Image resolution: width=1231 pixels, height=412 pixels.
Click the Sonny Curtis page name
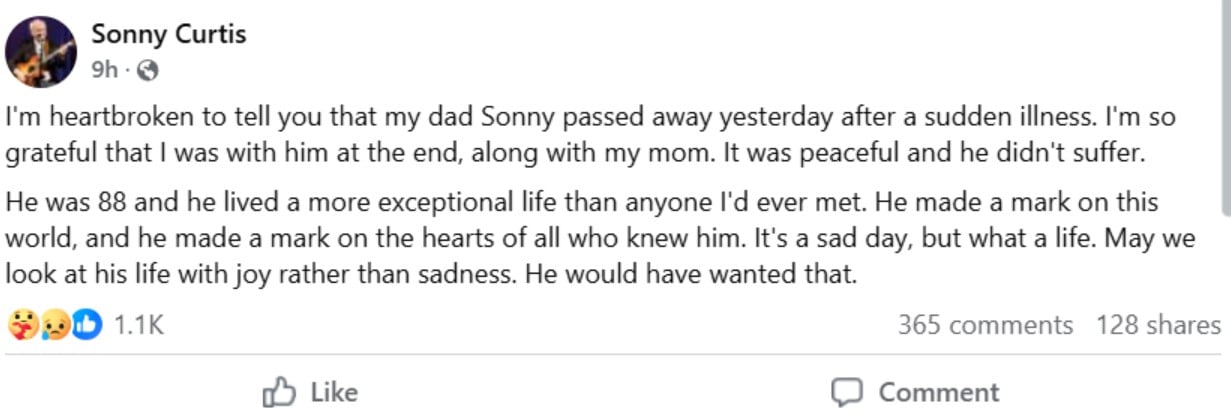pos(168,34)
